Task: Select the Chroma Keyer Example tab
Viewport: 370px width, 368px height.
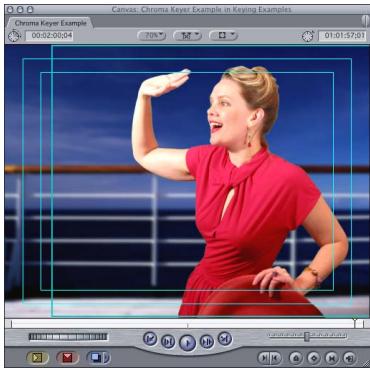Action: [50, 23]
